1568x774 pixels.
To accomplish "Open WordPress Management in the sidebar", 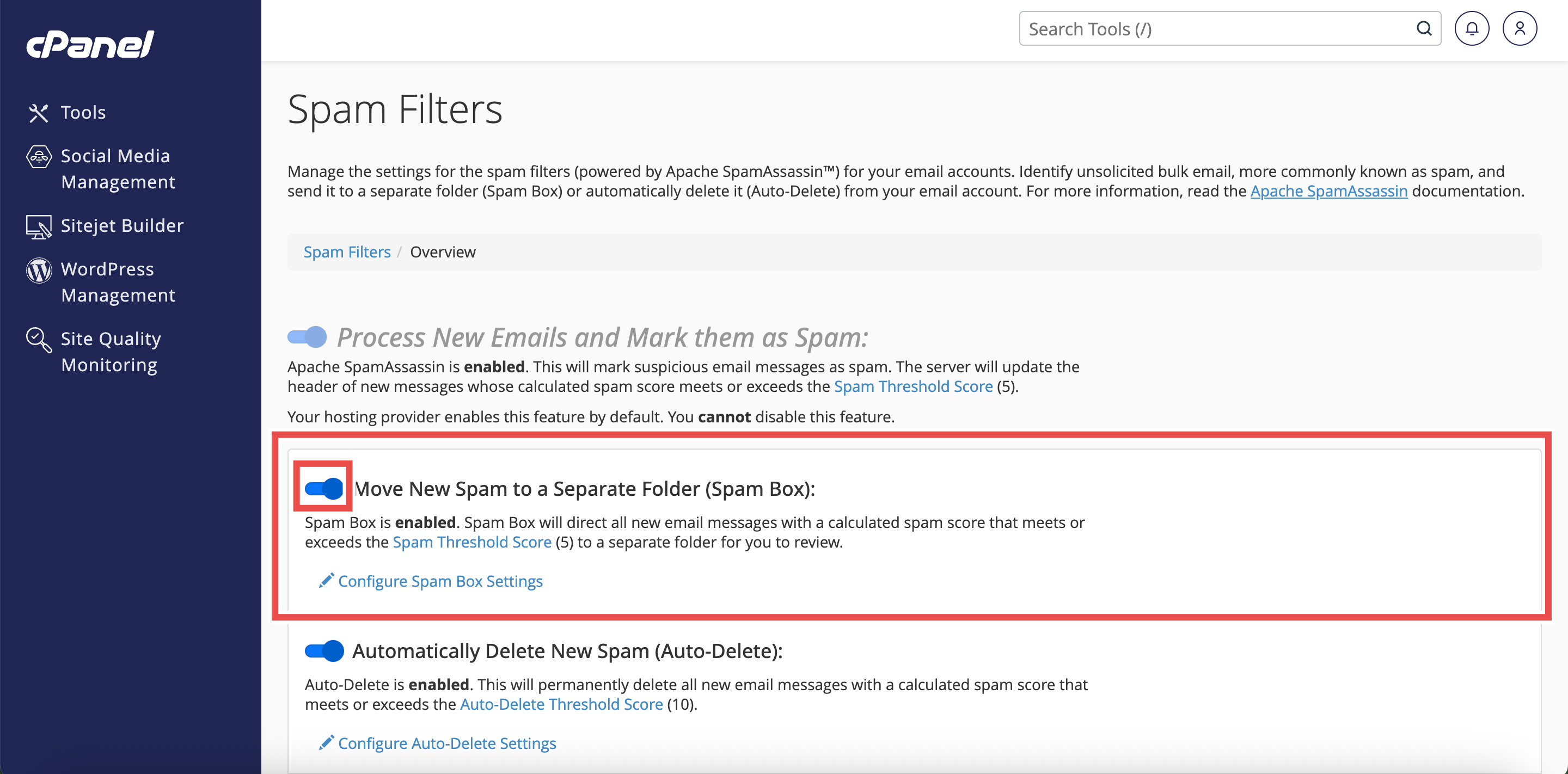I will coord(118,282).
